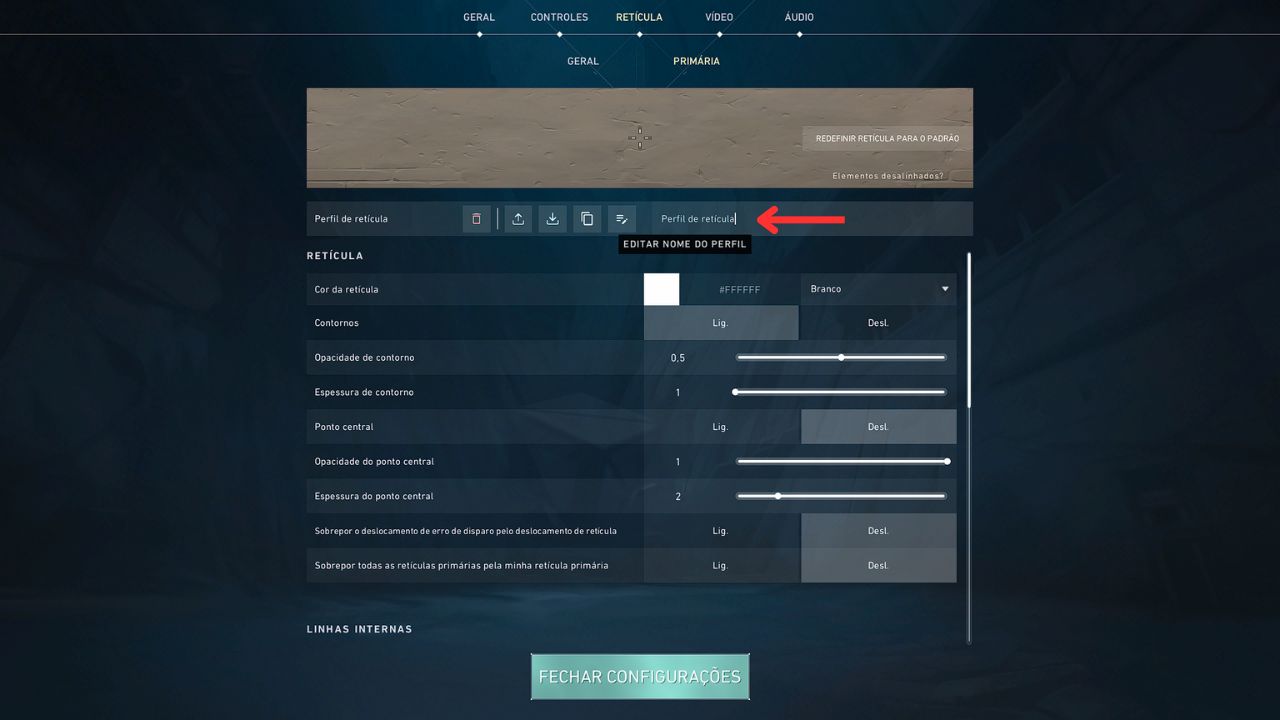Screen dimensions: 1280x720
Task: Duplicate the profile using the copy icon
Action: 587,218
